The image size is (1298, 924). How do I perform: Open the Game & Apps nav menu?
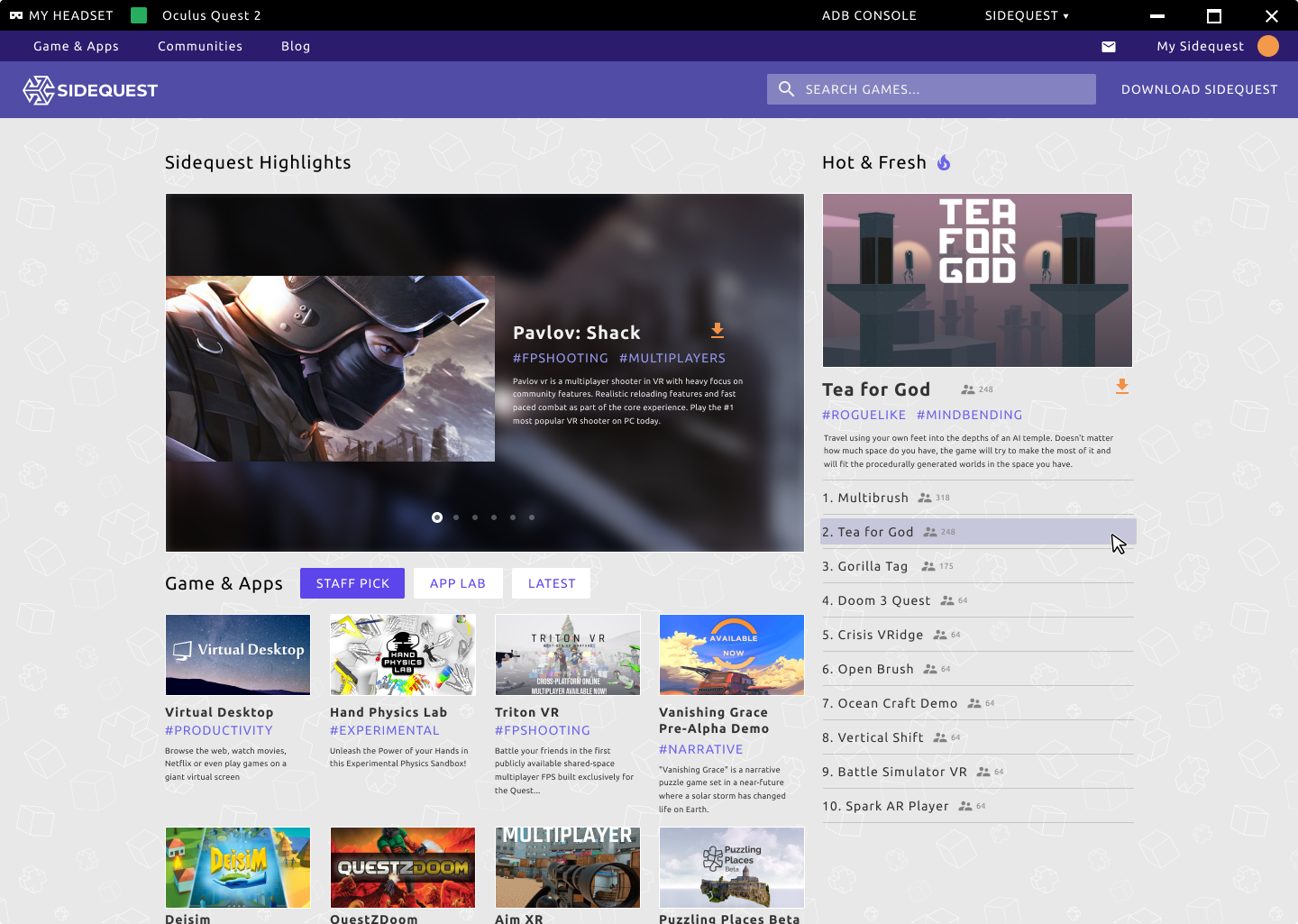point(76,46)
